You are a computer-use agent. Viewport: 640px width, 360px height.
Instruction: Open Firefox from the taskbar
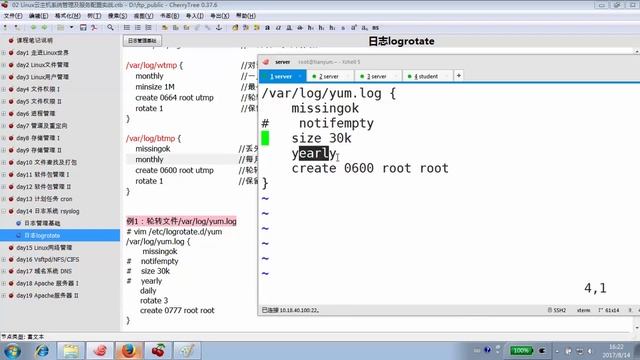[129, 351]
